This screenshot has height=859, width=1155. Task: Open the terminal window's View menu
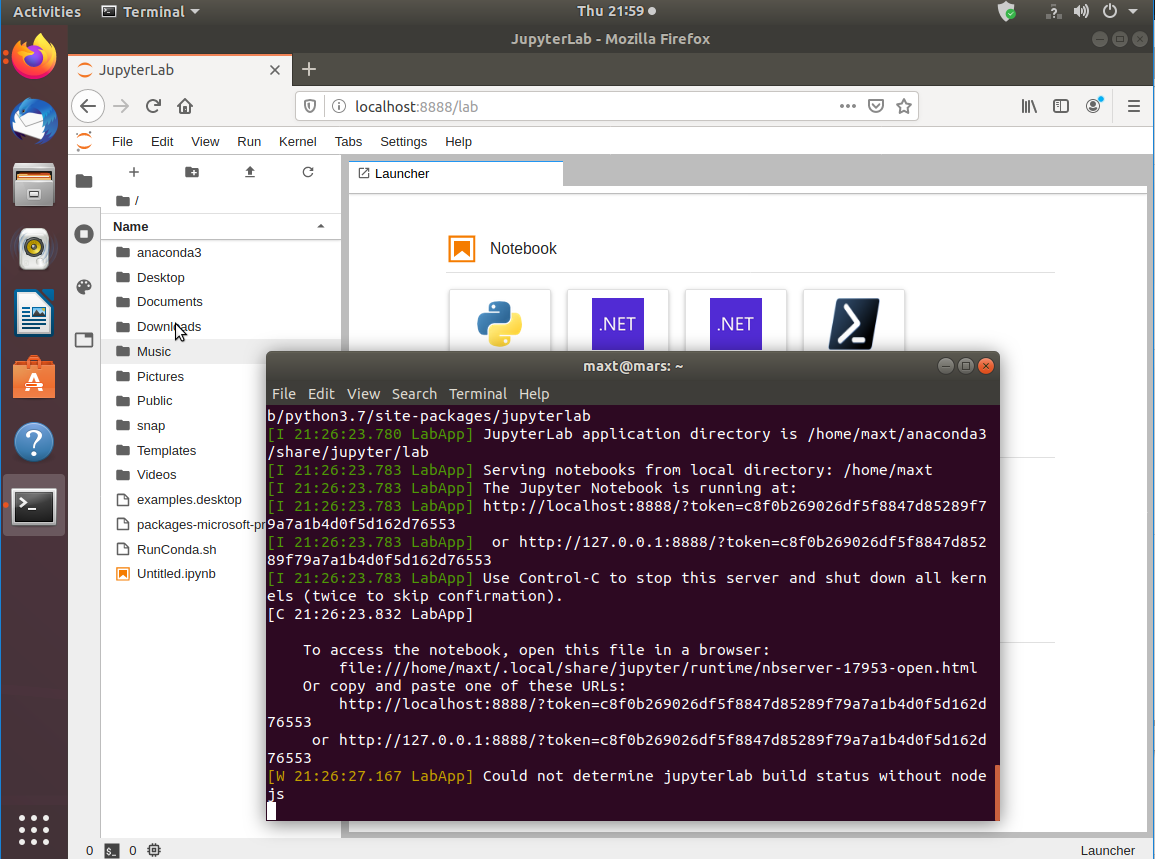[x=363, y=394]
